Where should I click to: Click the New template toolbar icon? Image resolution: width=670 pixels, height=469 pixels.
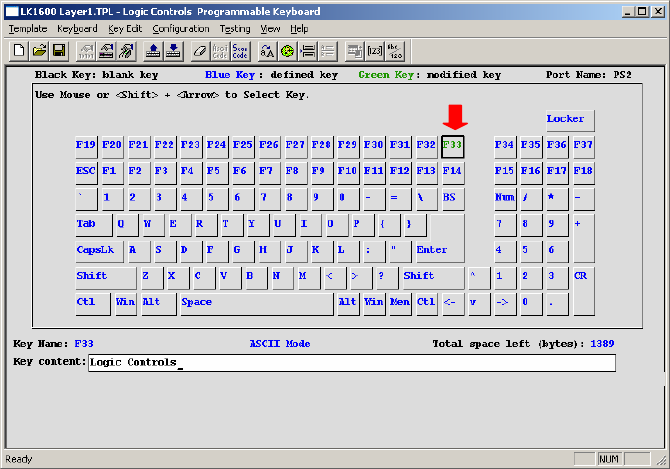19,50
